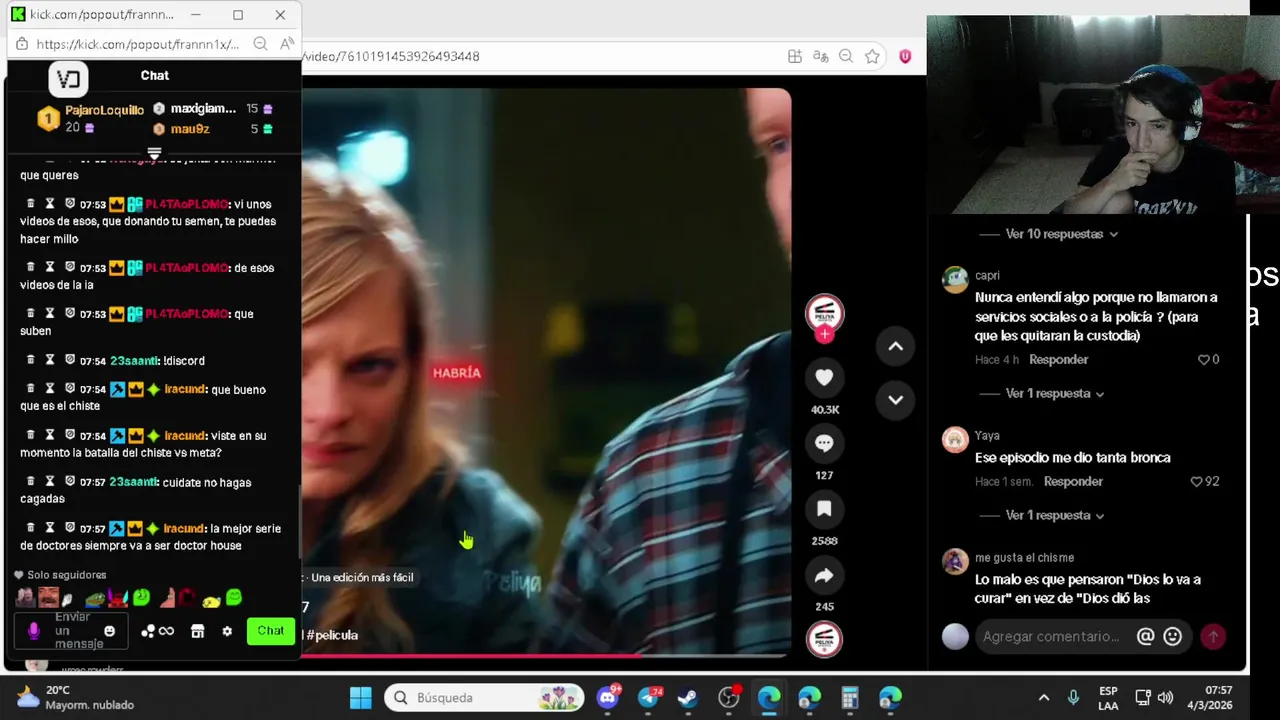This screenshot has width=1280, height=720.
Task: Open the Windows Start menu
Action: tap(361, 698)
